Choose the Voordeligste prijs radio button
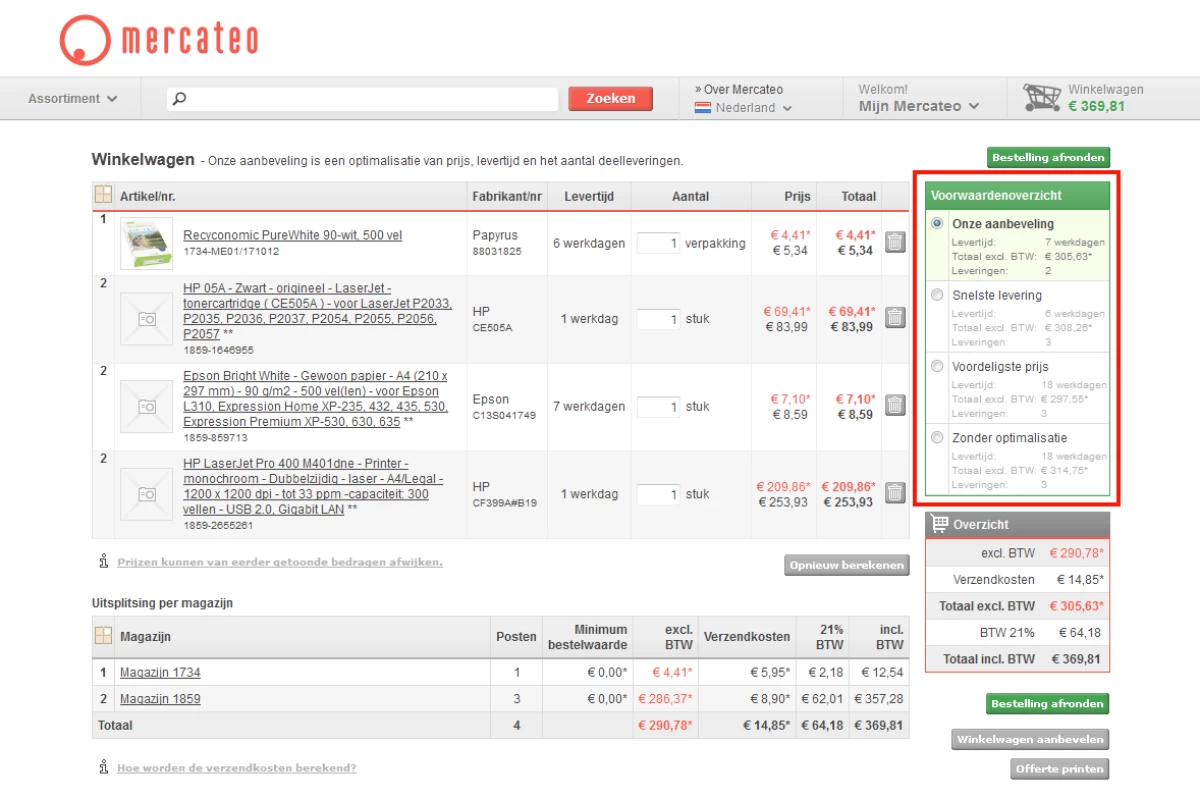The width and height of the screenshot is (1200, 799). tap(937, 366)
